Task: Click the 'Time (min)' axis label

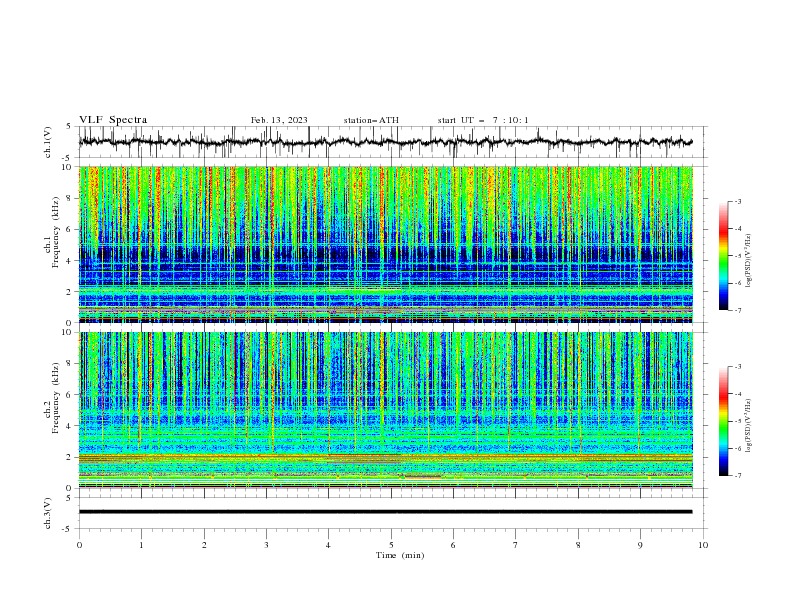Action: point(400,555)
